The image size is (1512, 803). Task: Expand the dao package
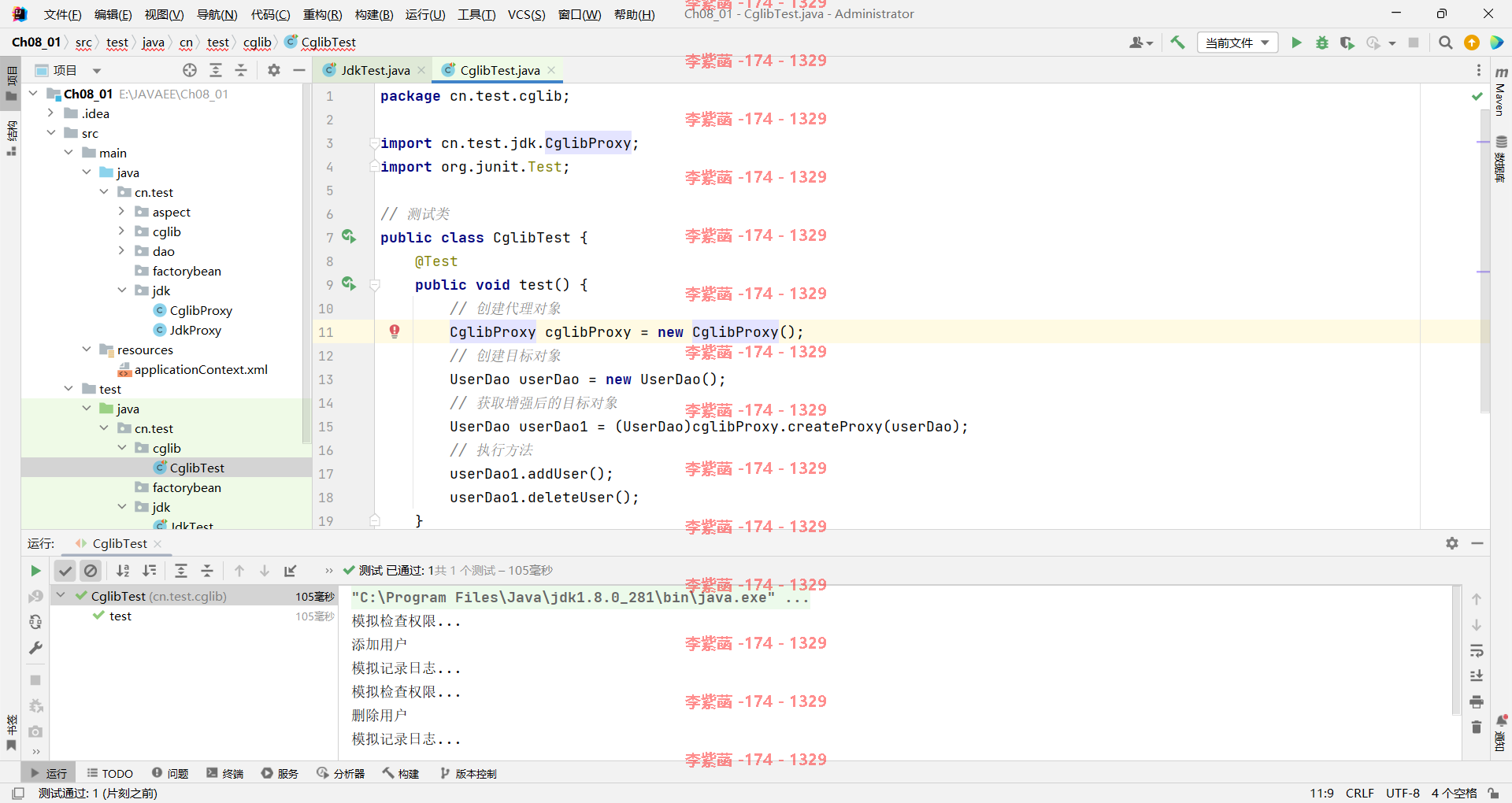click(121, 251)
